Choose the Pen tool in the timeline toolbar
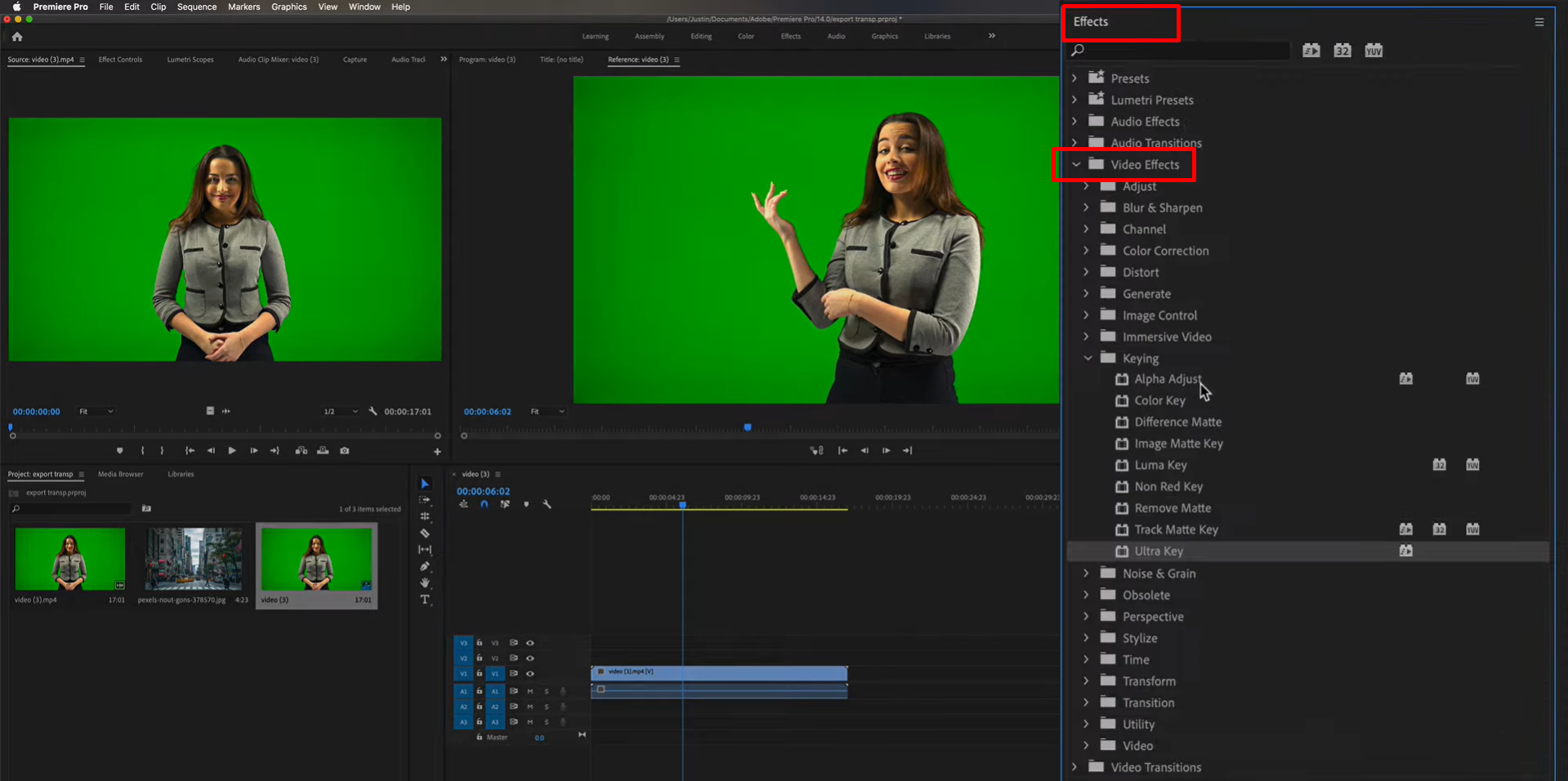This screenshot has width=1568, height=781. pos(425,565)
